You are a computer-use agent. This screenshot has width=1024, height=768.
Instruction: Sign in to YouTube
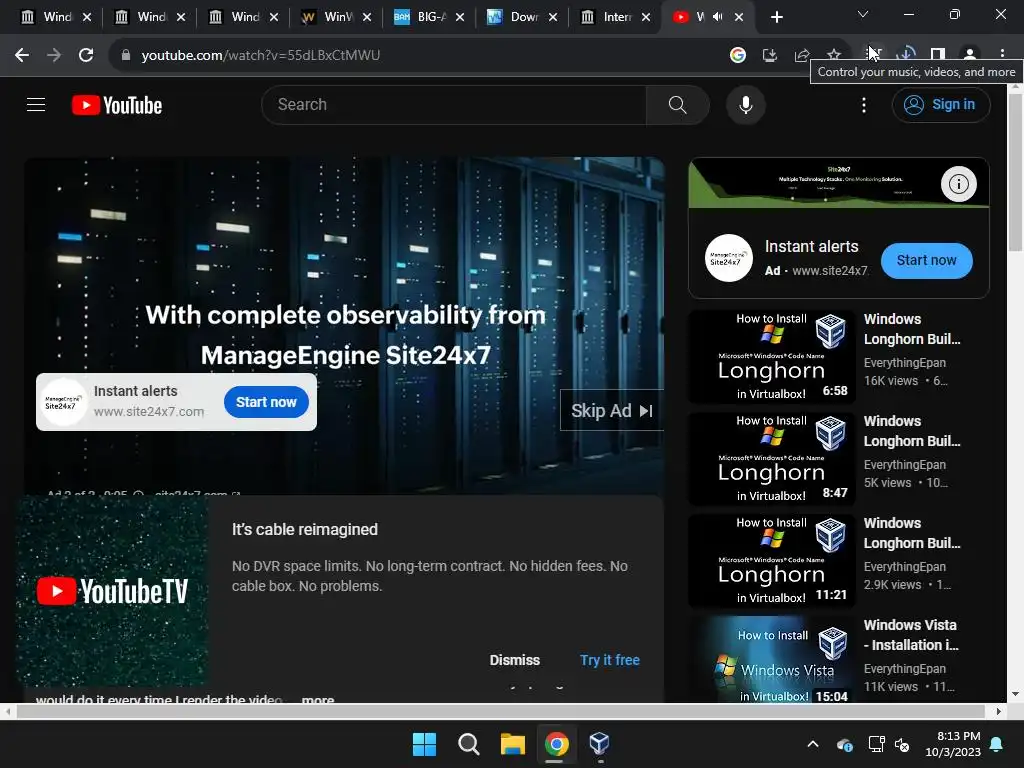pos(940,104)
